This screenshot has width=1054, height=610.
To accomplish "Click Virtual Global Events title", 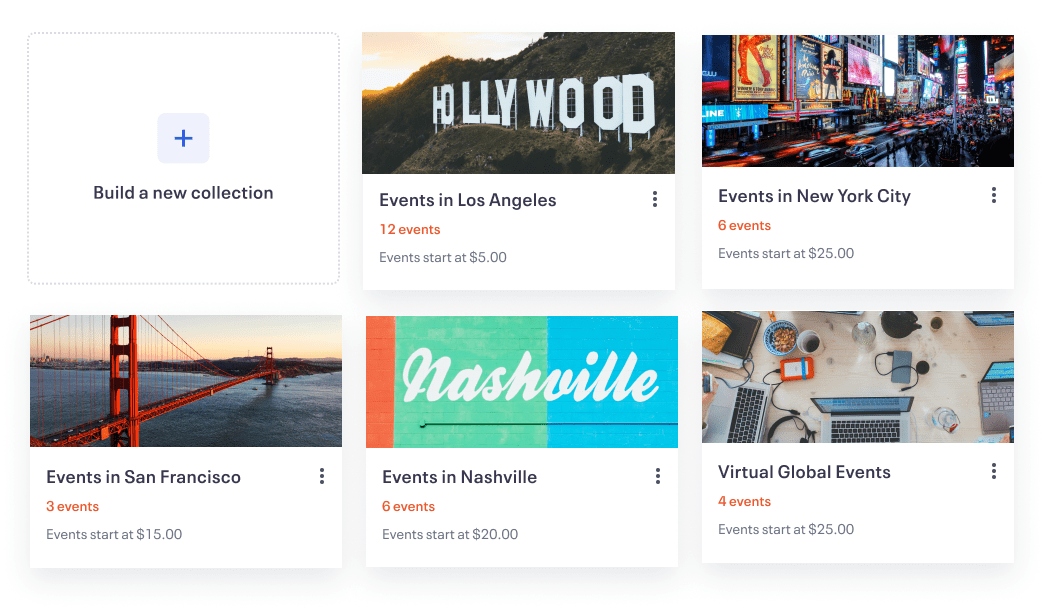I will tap(804, 472).
